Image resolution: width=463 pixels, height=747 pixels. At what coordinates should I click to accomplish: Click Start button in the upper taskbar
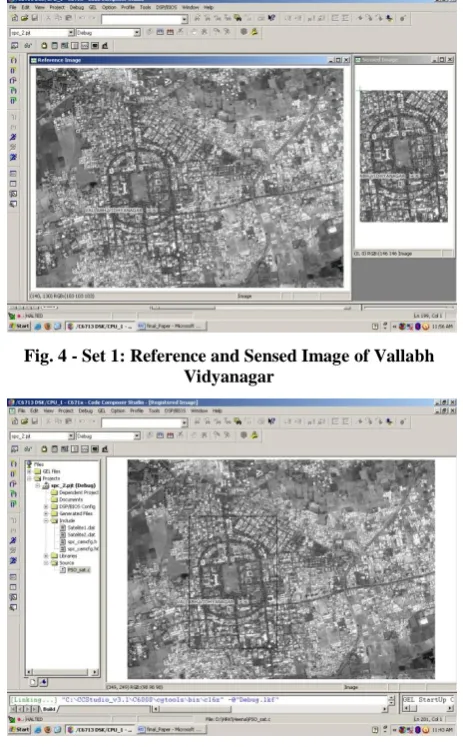19,326
